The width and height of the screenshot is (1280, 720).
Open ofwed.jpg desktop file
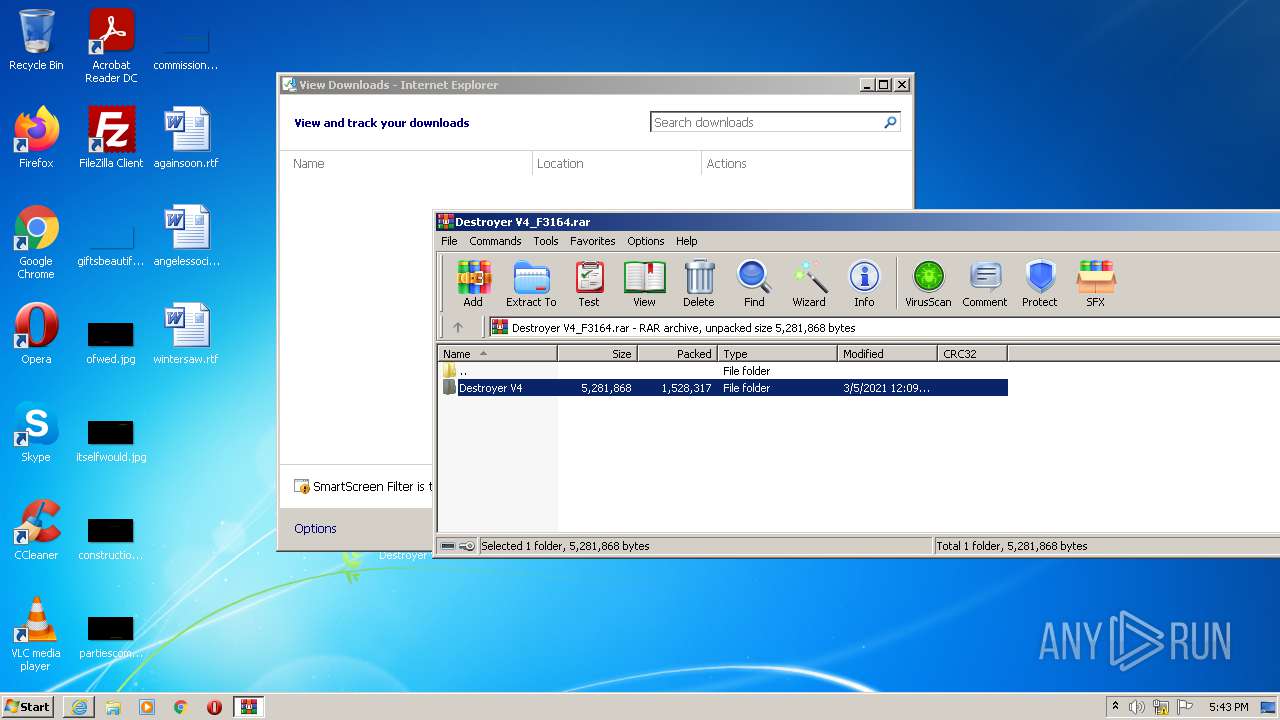[111, 341]
